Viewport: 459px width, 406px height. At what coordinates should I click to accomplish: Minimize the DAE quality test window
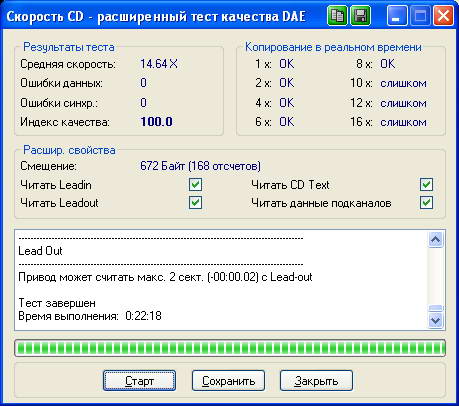click(397, 16)
